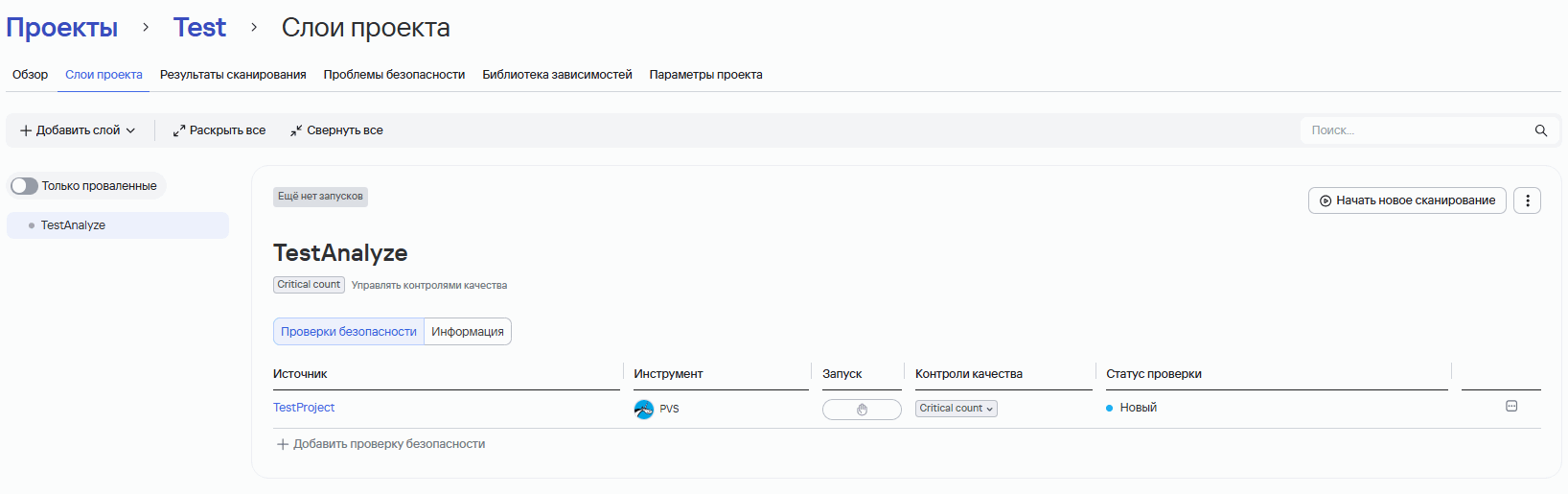The width and height of the screenshot is (1568, 494).
Task: Open the three-dot layer options menu
Action: pyautogui.click(x=1527, y=200)
